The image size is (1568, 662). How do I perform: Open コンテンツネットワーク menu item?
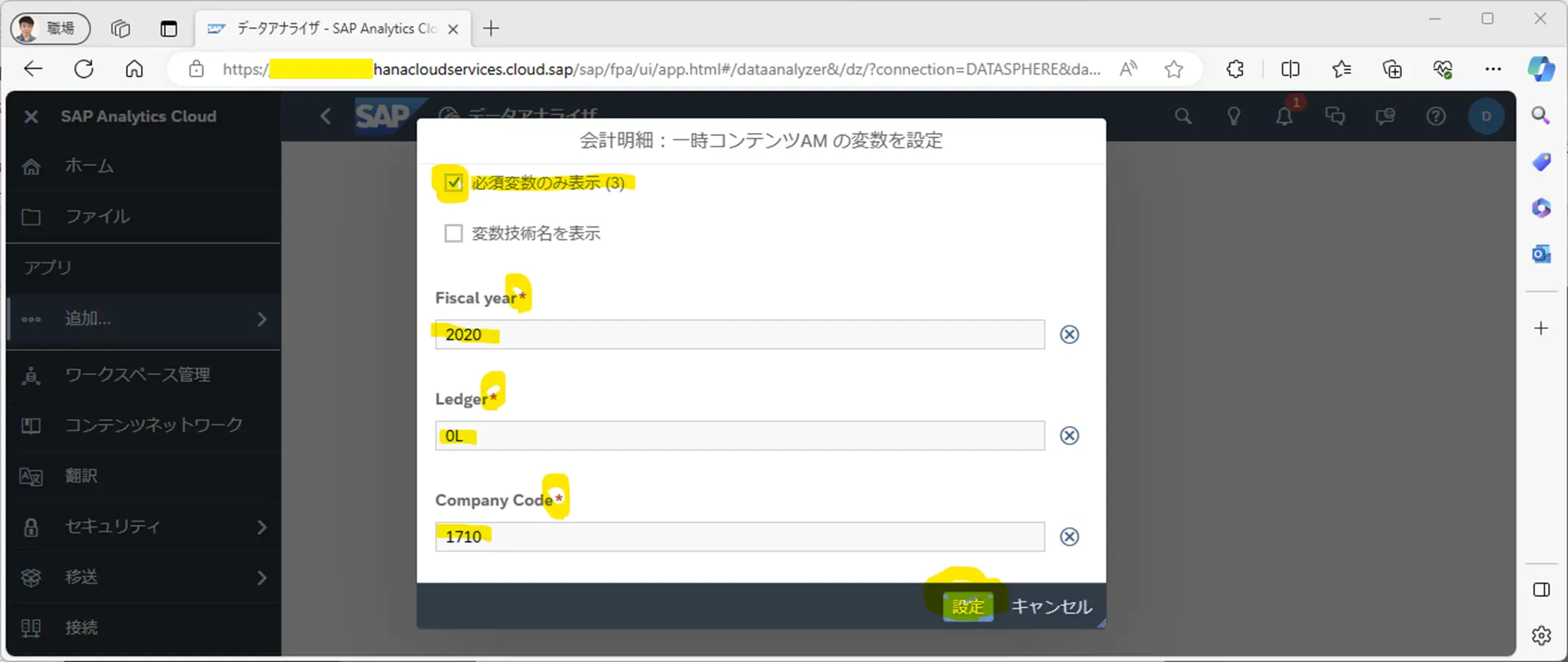pos(143,425)
